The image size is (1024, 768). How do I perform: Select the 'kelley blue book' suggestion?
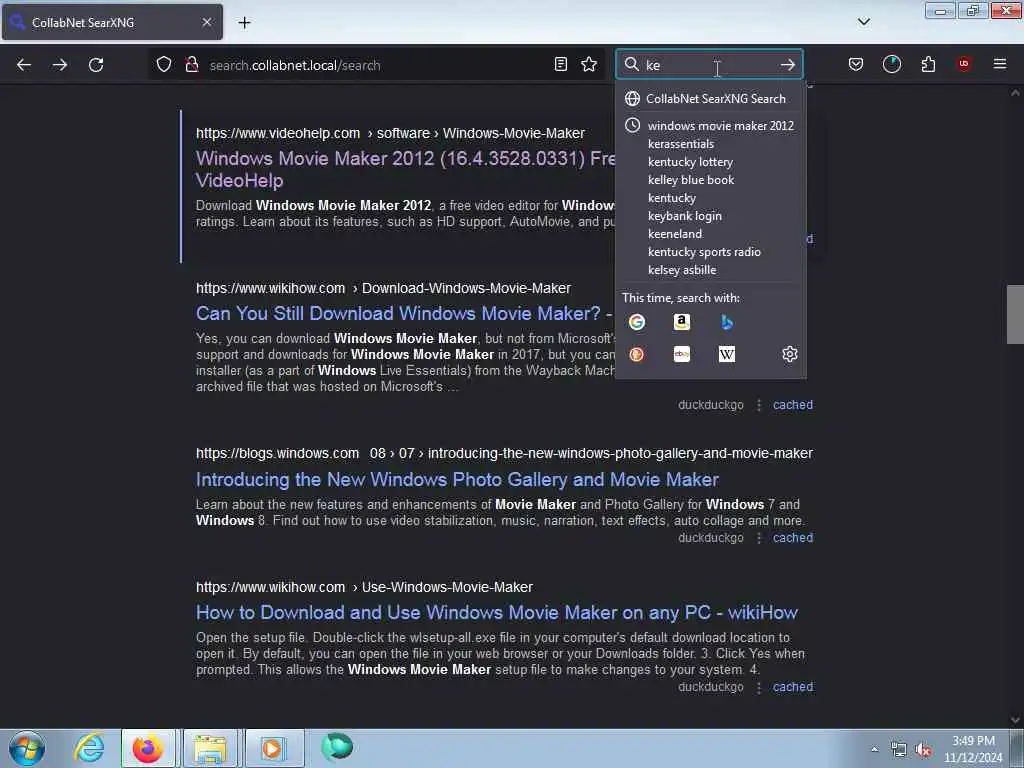coord(711,180)
